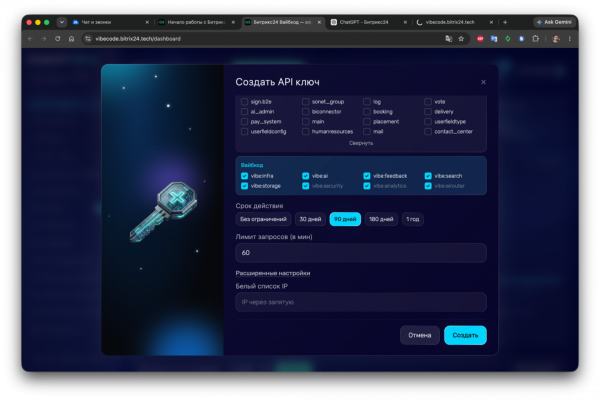The width and height of the screenshot is (600, 400).
Task: Uncheck the vibe:infra scope checkbox
Action: tap(245, 176)
